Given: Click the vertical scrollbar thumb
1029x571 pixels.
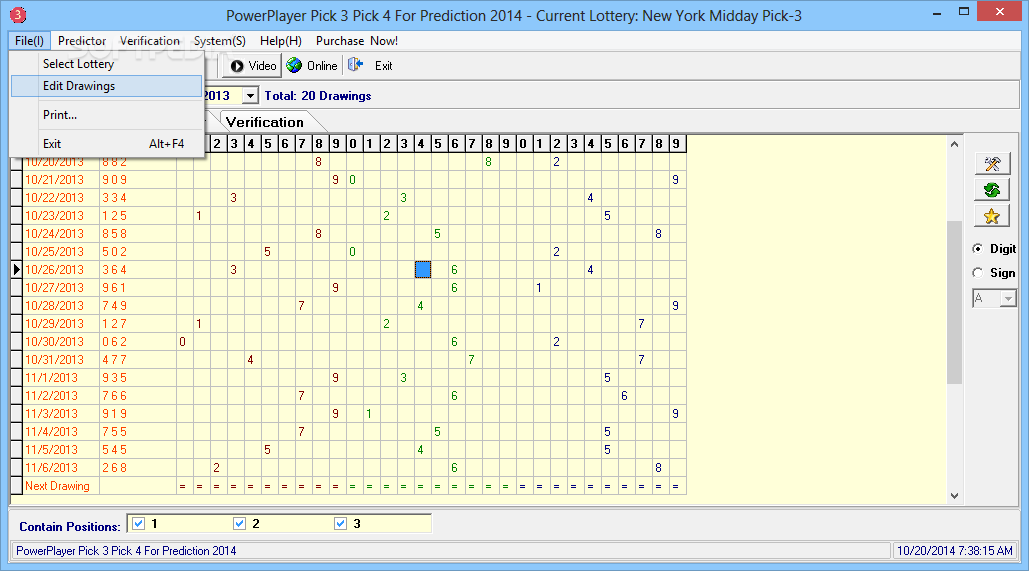Looking at the screenshot, I should (954, 302).
